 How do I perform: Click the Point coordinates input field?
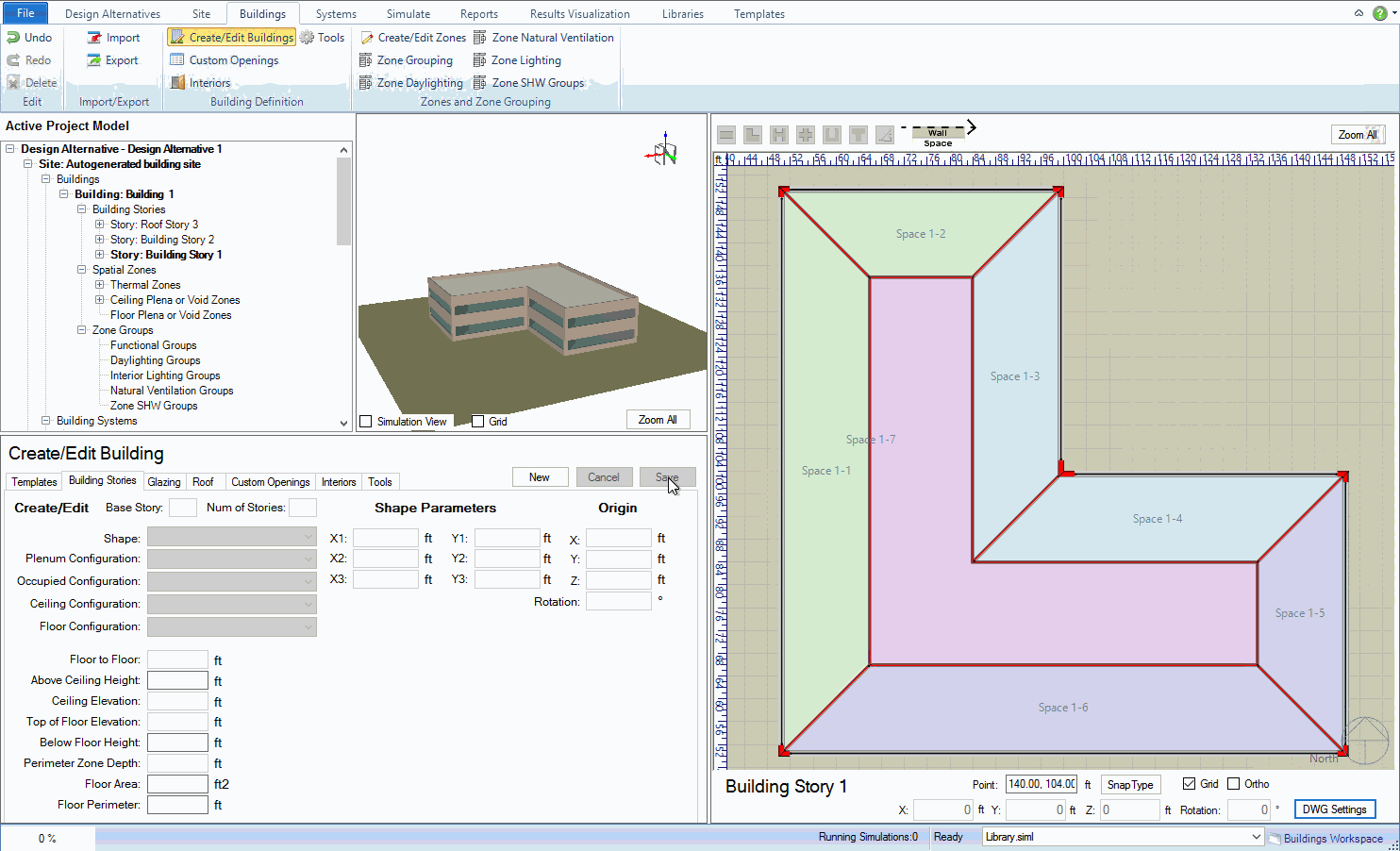(1041, 784)
